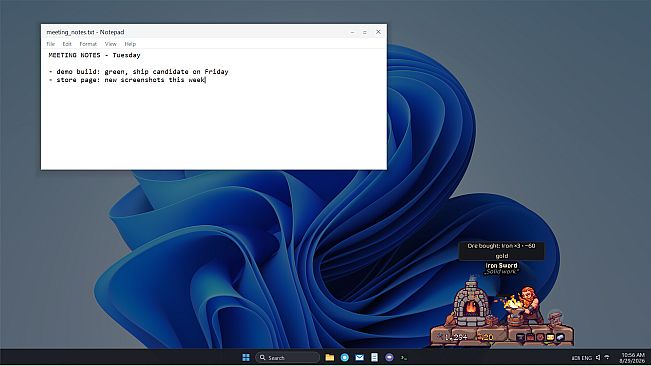The image size is (651, 366).
Task: Open the File menu in Notepad
Action: click(51, 44)
